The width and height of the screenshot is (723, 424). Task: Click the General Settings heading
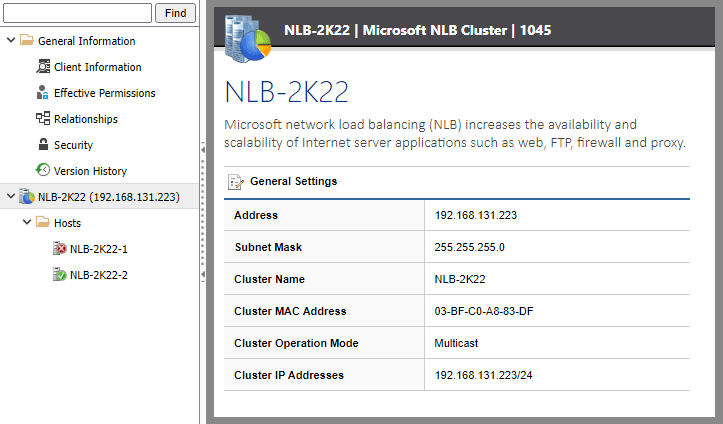click(293, 181)
